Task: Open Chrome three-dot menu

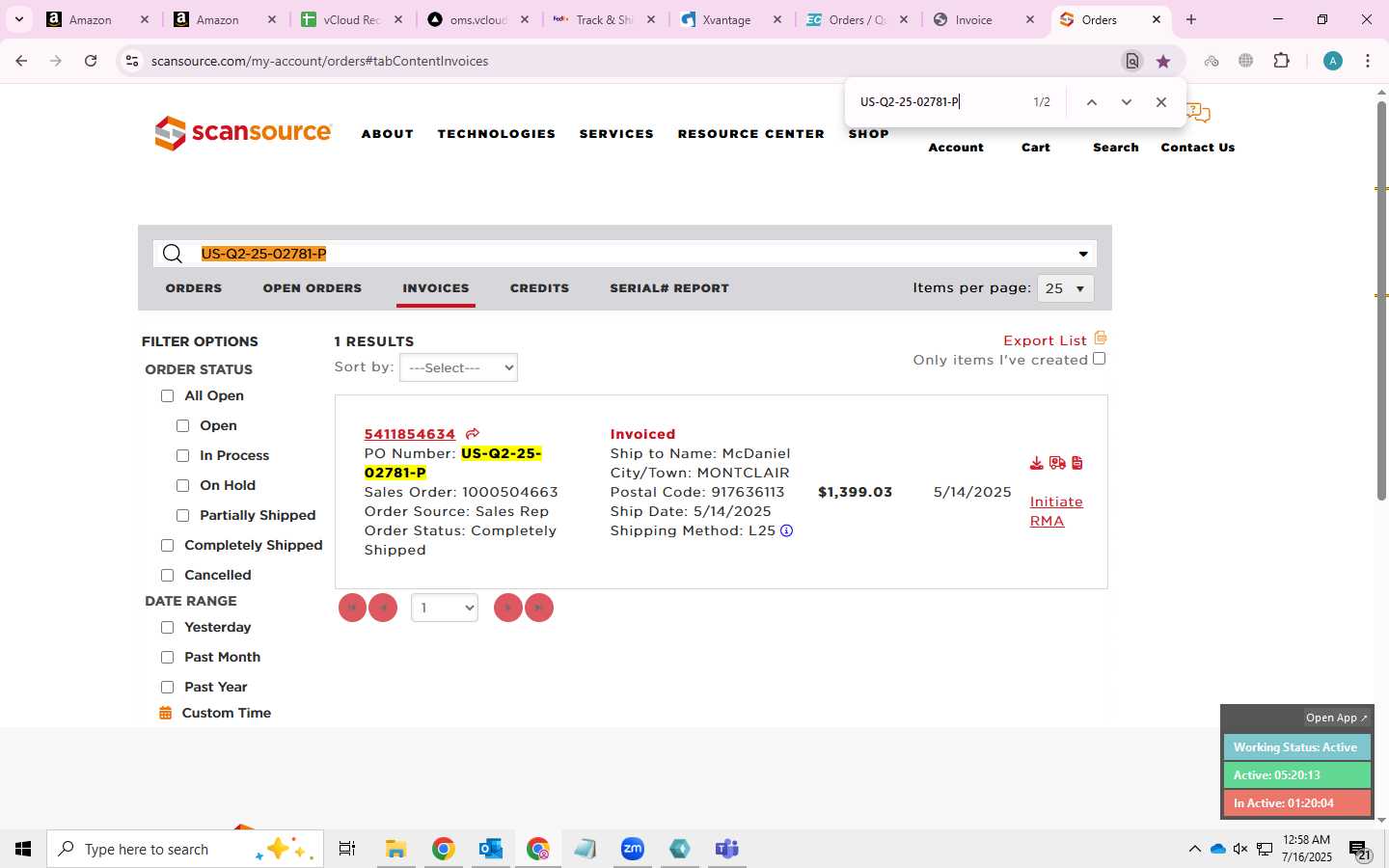Action: pos(1368,61)
